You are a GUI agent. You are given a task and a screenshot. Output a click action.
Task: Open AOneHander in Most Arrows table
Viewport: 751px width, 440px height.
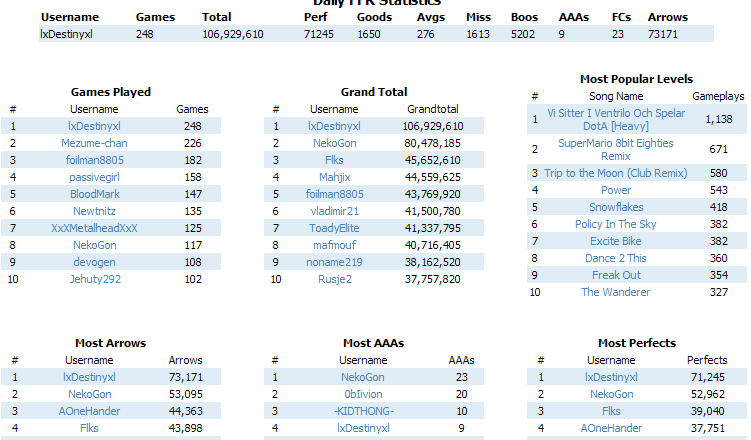(90, 411)
